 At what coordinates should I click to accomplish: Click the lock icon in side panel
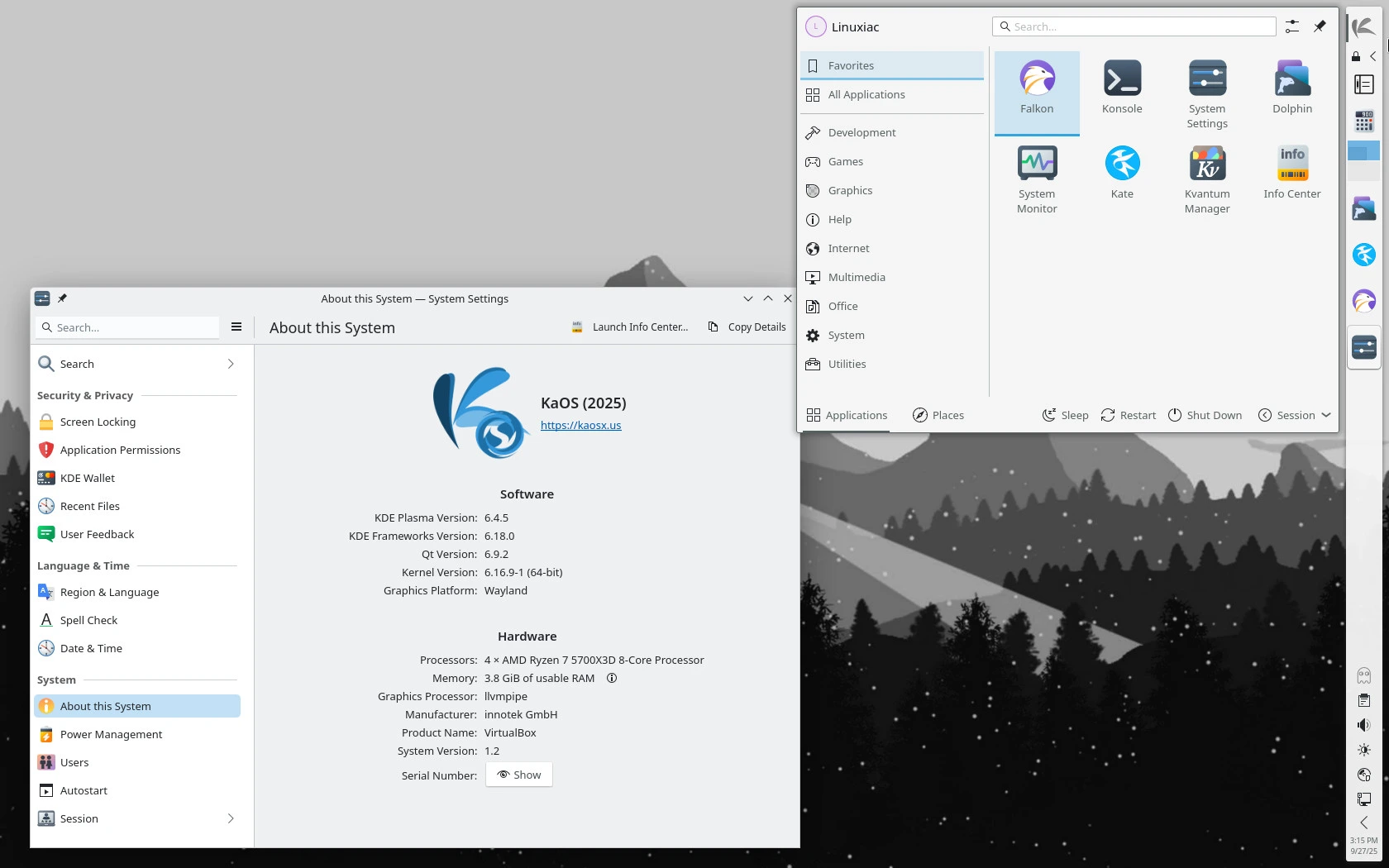click(x=1356, y=56)
